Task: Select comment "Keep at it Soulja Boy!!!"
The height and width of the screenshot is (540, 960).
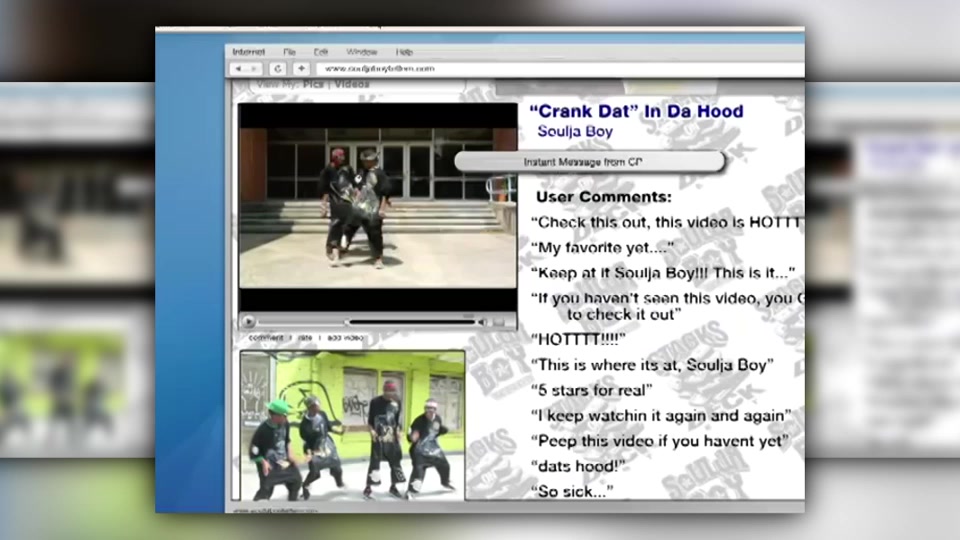Action: 662,272
